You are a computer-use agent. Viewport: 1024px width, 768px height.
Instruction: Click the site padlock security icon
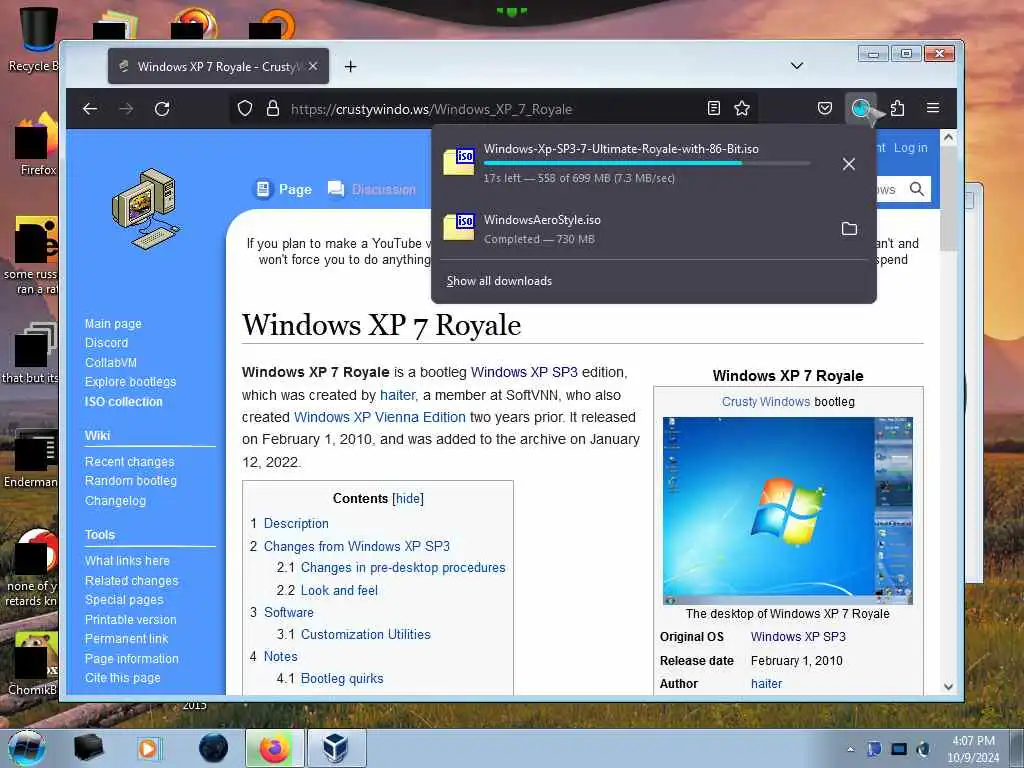[x=273, y=108]
